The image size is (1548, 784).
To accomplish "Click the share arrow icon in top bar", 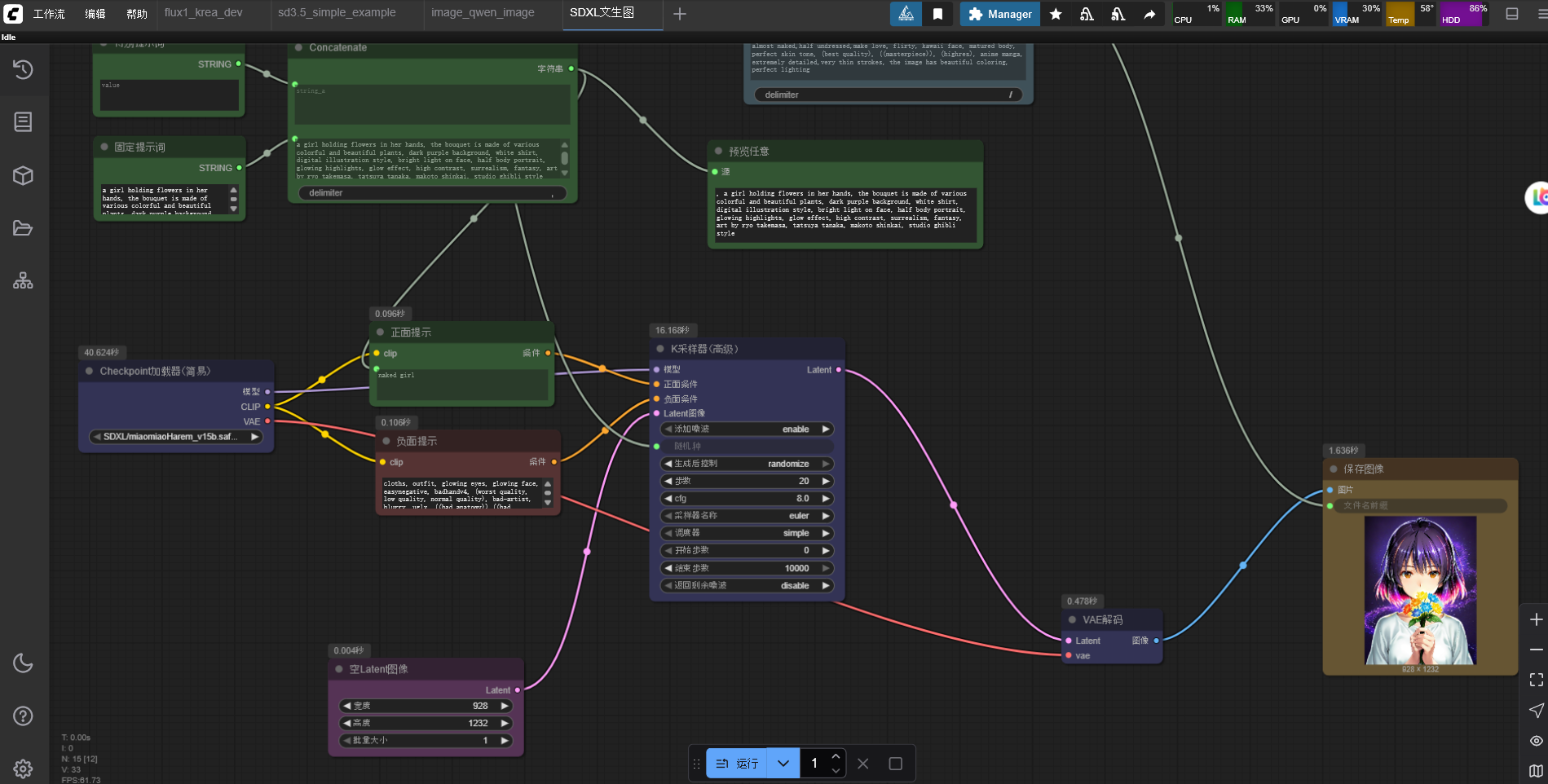I will coord(1149,14).
